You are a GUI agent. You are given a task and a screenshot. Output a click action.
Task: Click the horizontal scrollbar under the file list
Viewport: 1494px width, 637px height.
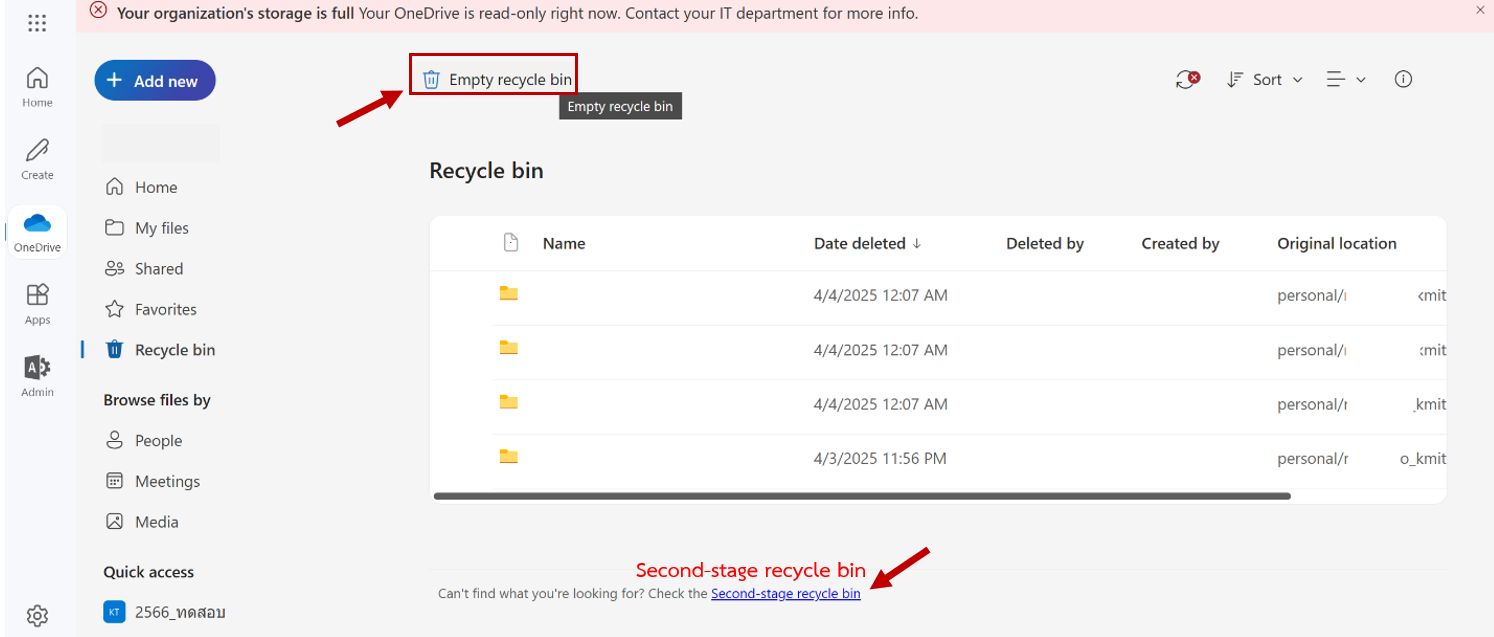tap(861, 496)
